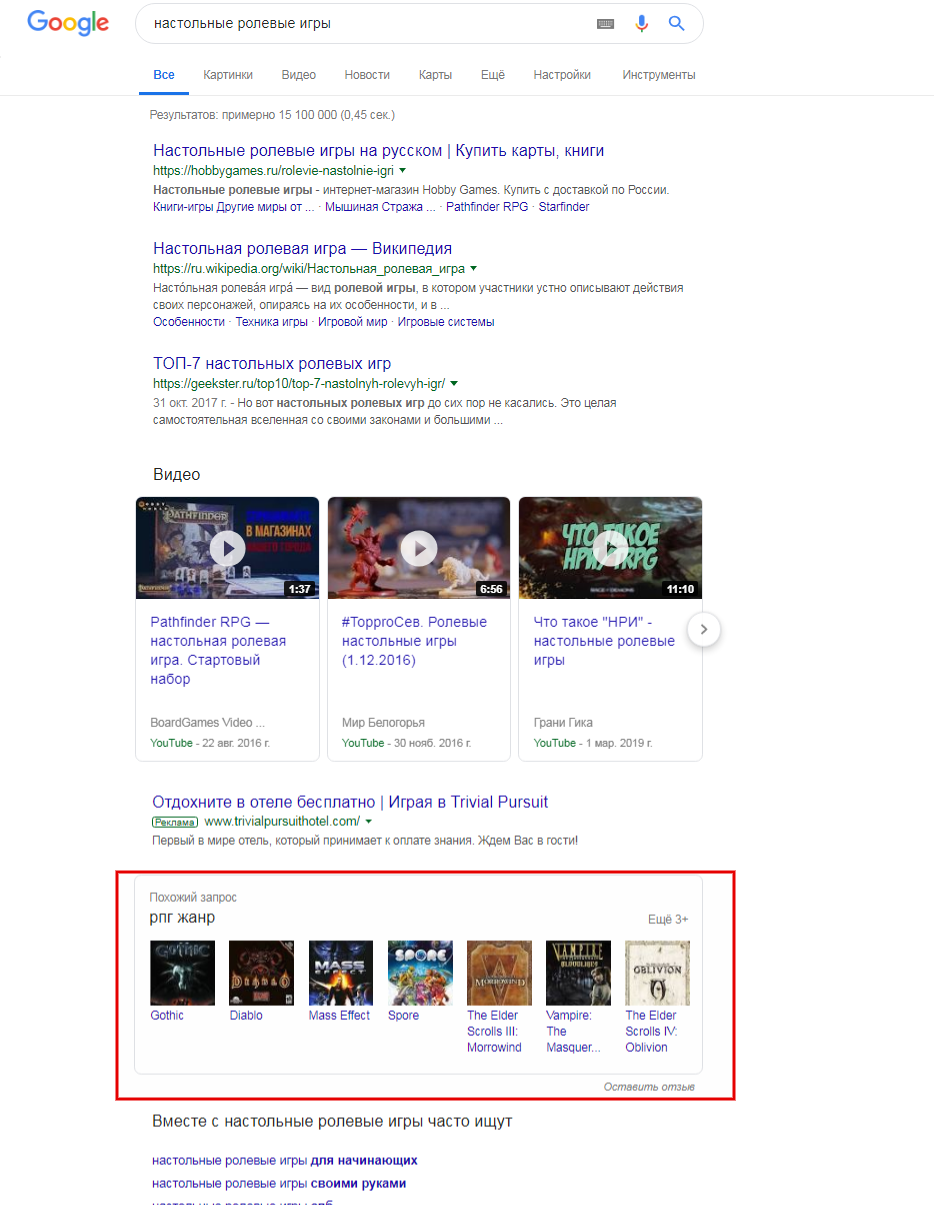Open dropdown arrow next to geekster.ru URL
Viewport: 934px width, 1205px height.
tap(454, 384)
